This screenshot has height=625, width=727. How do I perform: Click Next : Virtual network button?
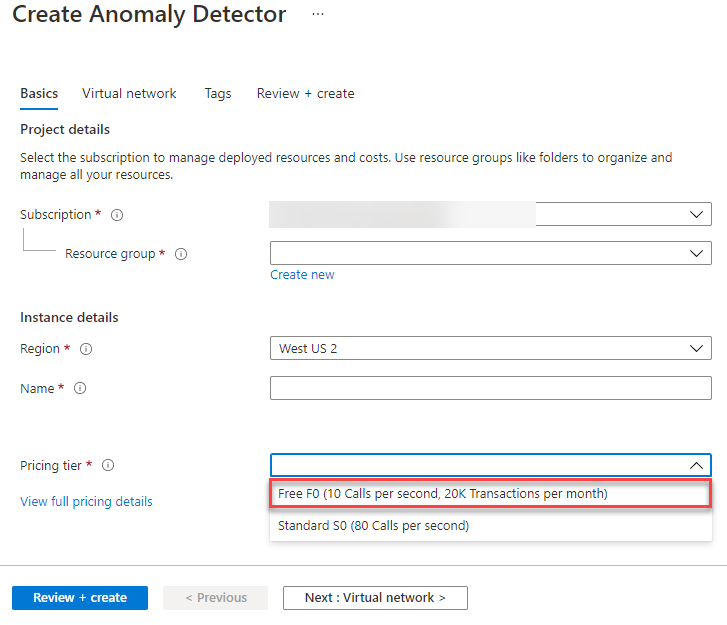coord(375,598)
